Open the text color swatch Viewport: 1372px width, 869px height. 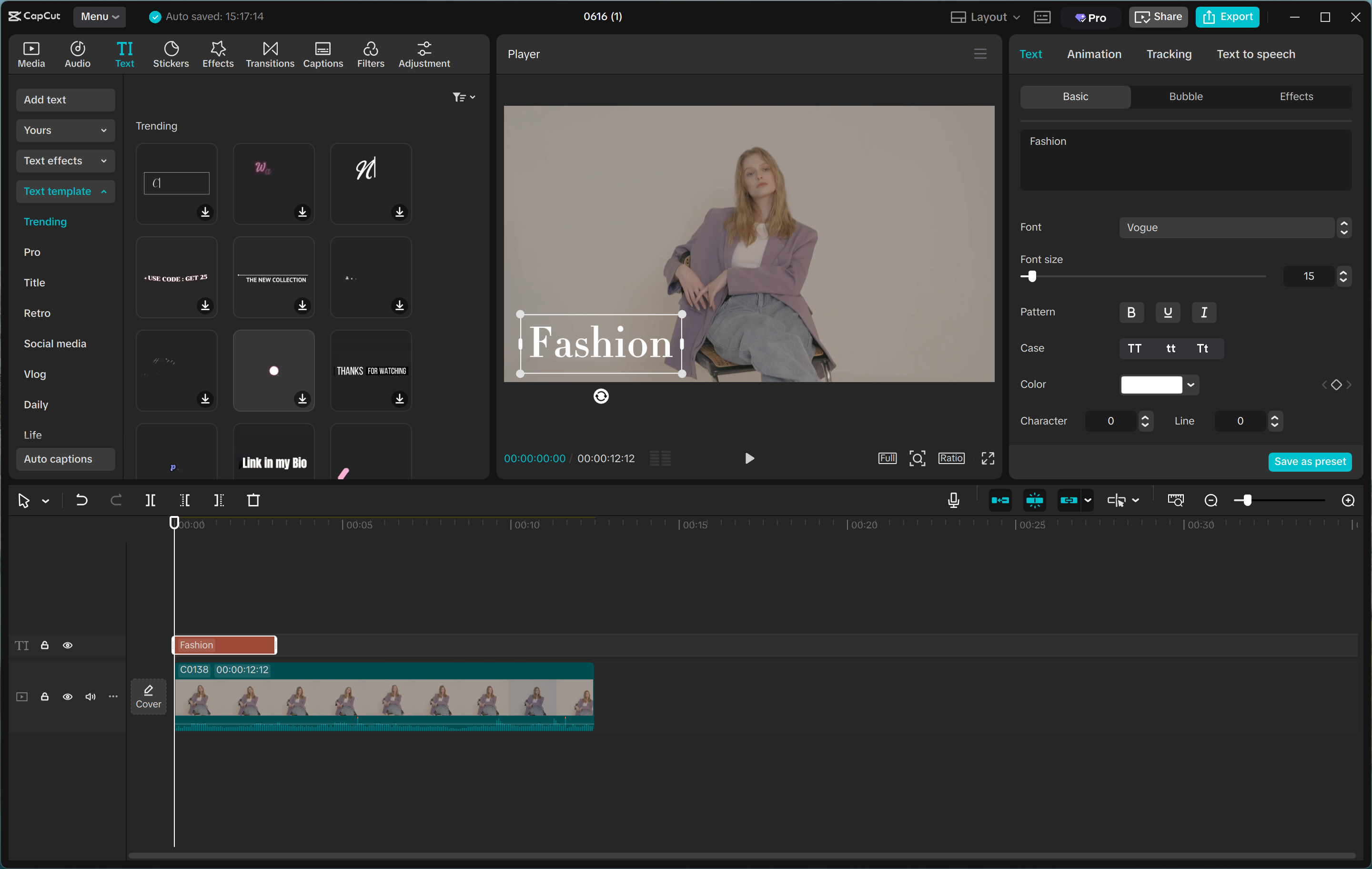coord(1152,384)
